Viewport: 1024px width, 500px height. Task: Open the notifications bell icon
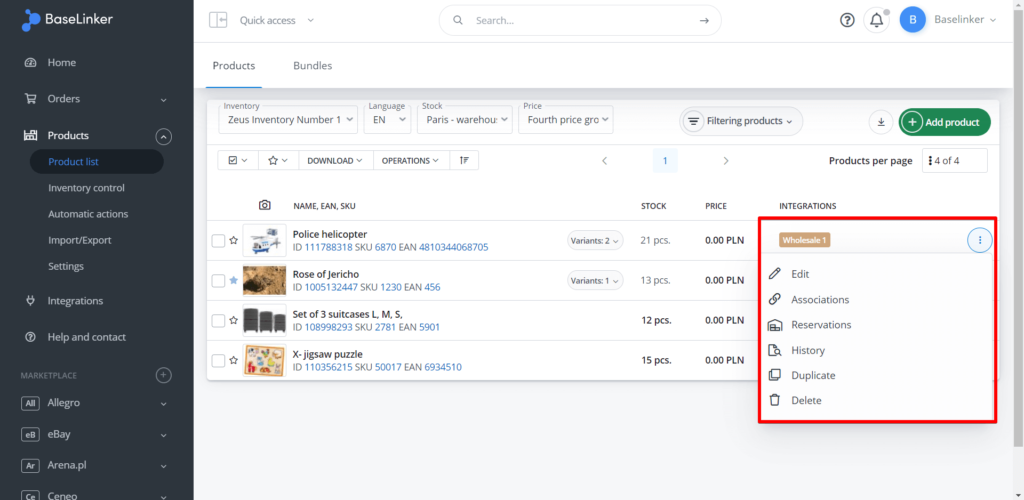pyautogui.click(x=876, y=20)
